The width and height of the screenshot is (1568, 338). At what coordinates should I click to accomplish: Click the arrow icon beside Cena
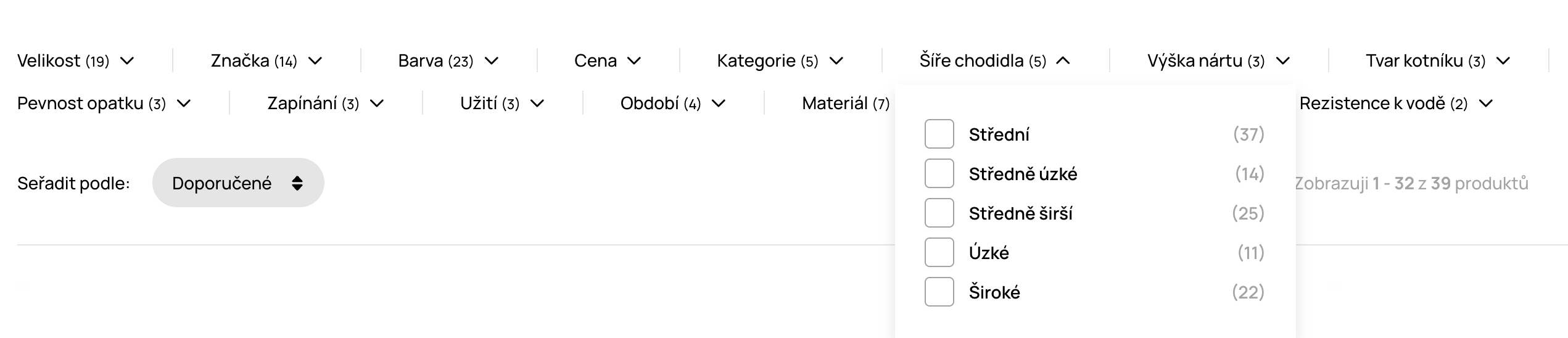634,60
